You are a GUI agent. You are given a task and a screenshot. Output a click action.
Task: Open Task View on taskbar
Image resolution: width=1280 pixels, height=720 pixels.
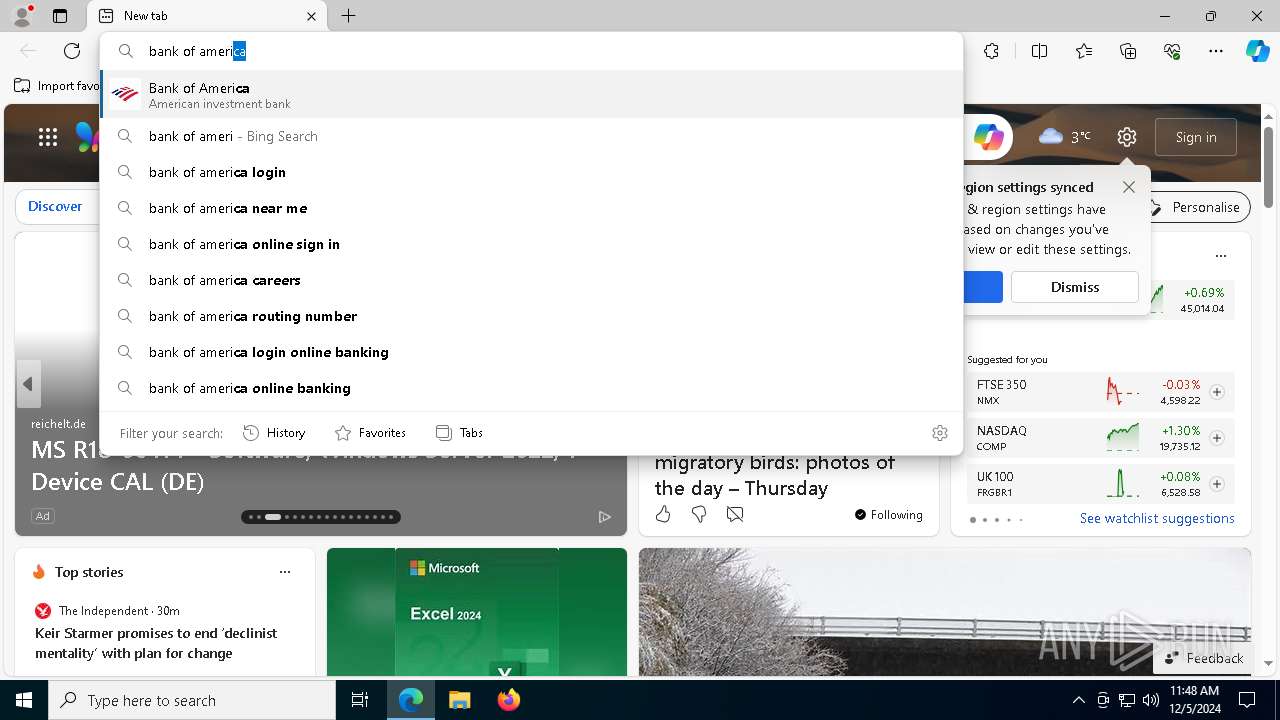tap(360, 700)
